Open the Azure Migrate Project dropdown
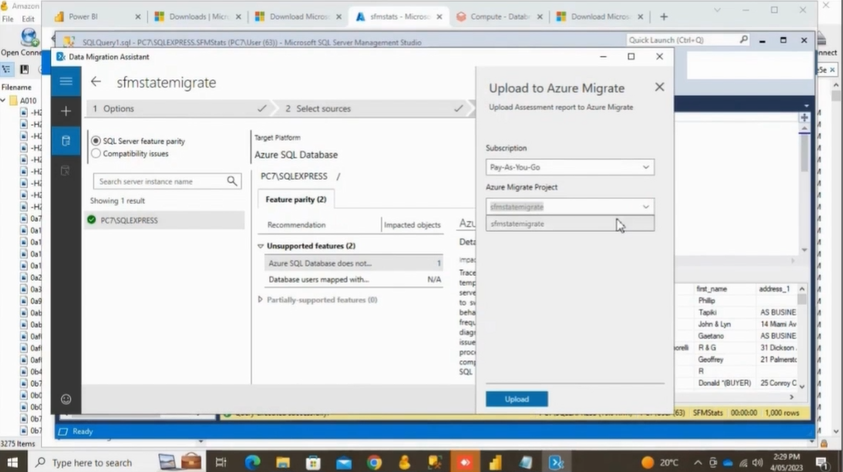Screen dimensions: 843x472 tap(570, 206)
